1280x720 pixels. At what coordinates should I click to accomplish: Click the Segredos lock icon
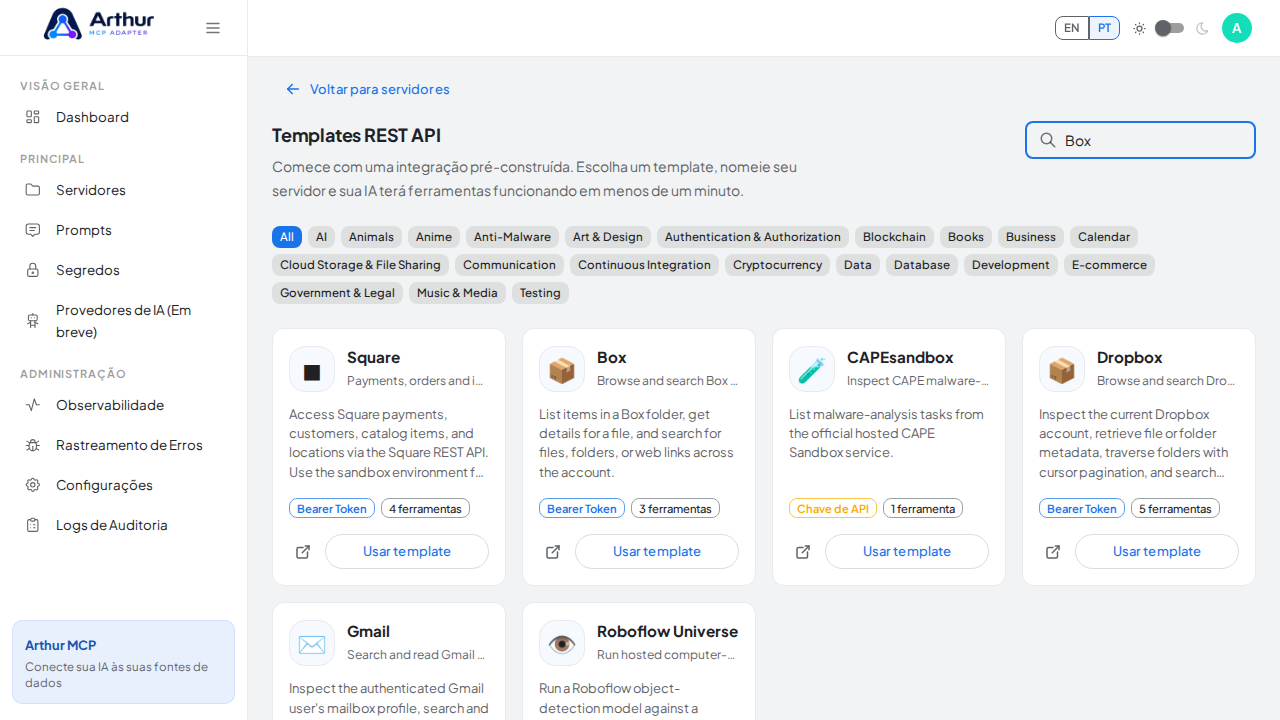click(x=33, y=270)
